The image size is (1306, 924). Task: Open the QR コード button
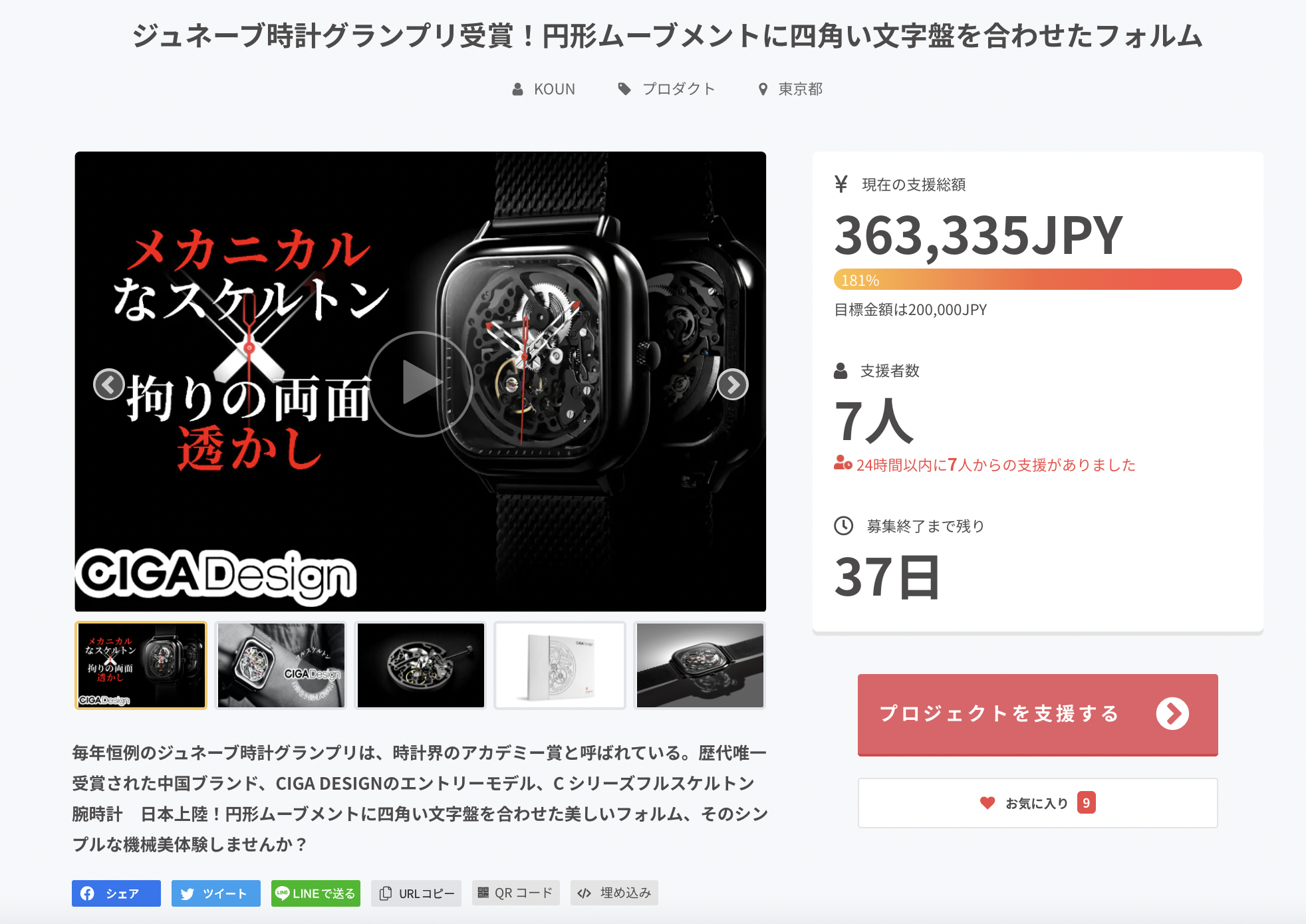point(516,893)
